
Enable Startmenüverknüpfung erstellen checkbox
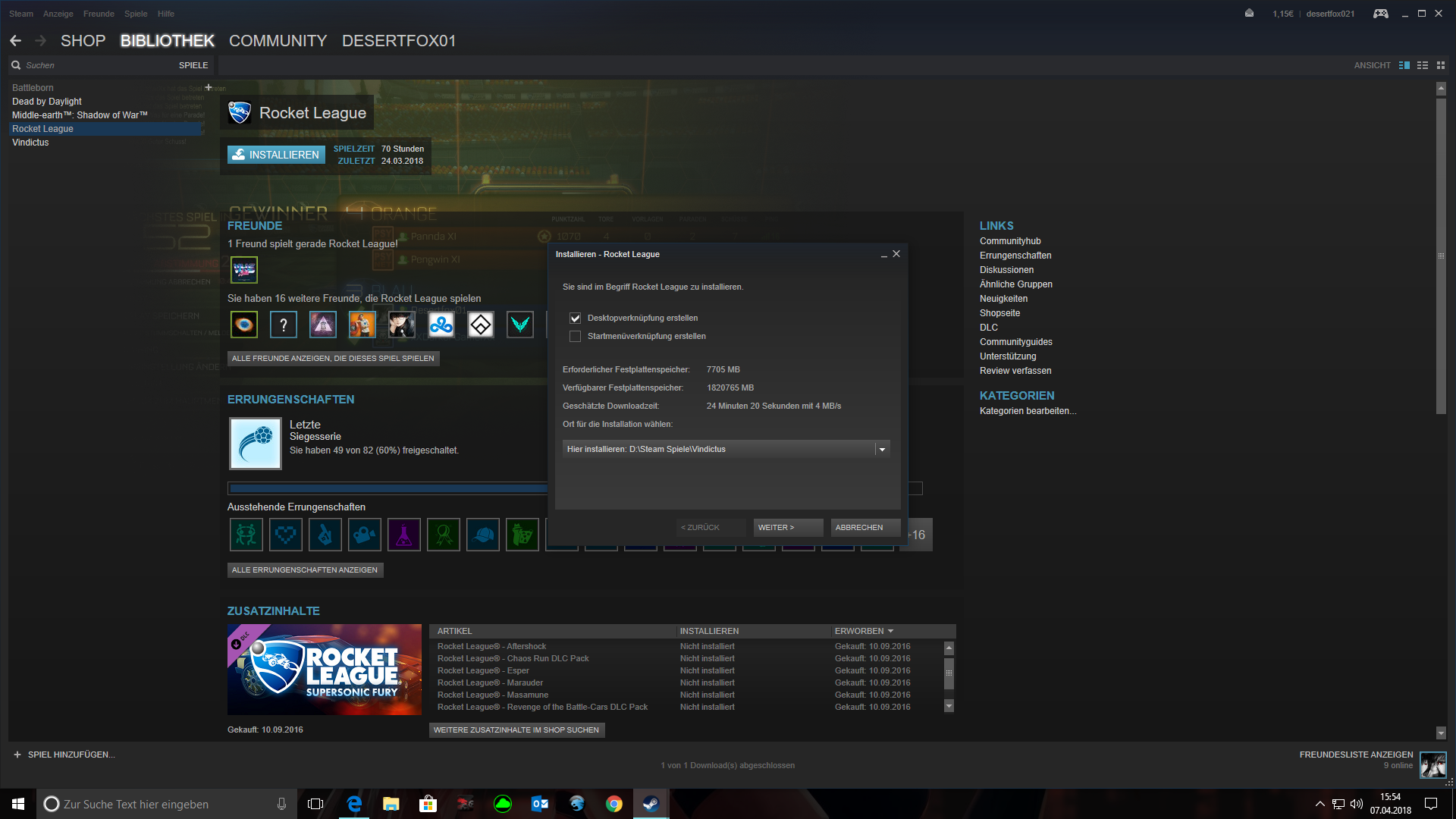(x=576, y=337)
